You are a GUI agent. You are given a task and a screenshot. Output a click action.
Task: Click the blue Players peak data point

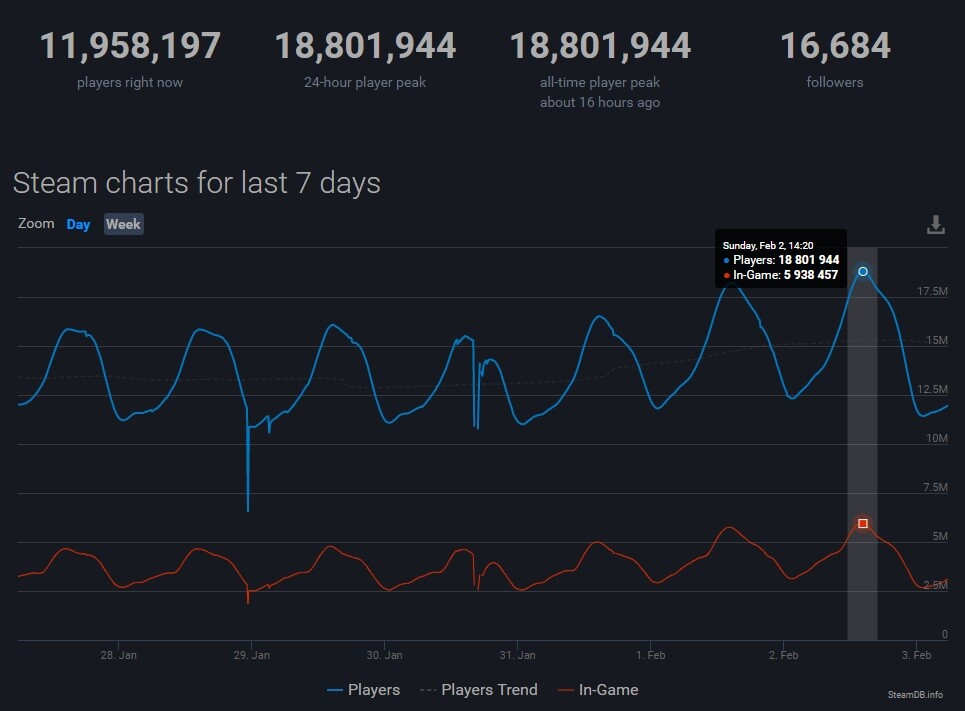coord(863,272)
